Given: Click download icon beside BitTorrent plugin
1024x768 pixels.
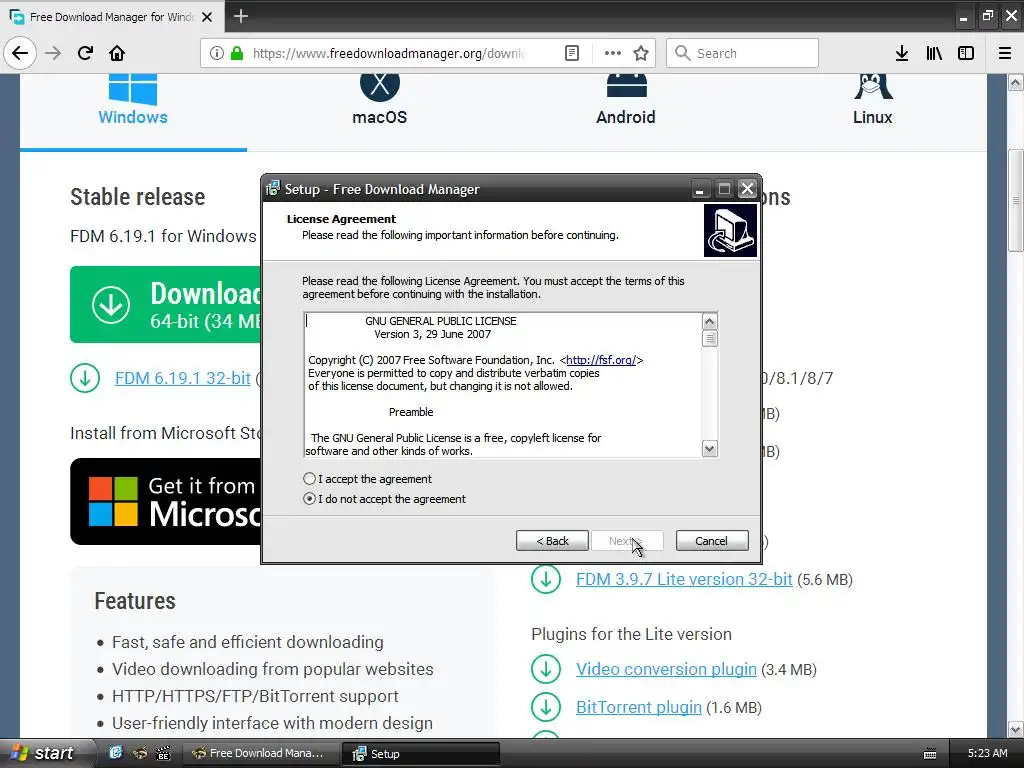Looking at the screenshot, I should [x=546, y=707].
